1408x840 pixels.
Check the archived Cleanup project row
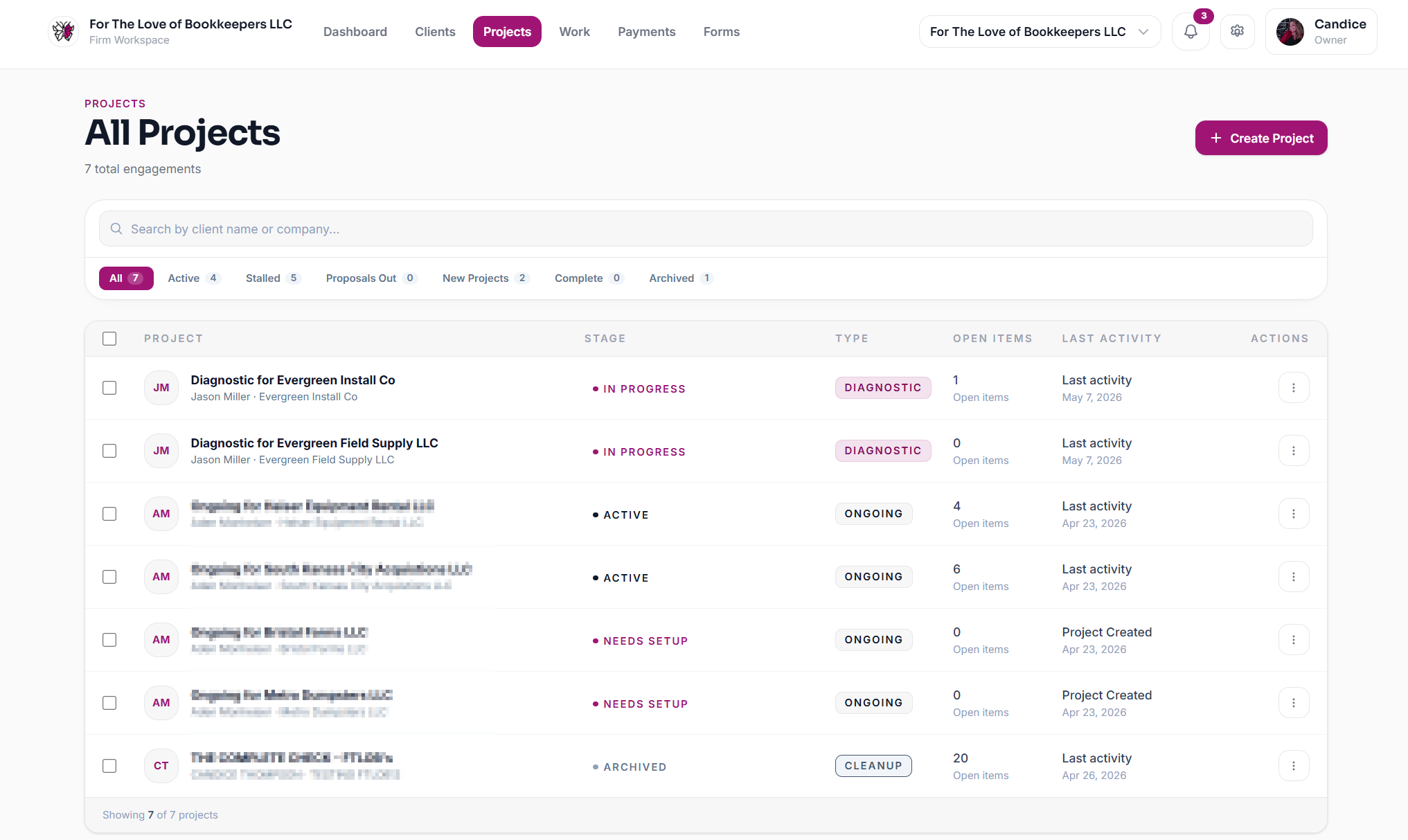(109, 766)
